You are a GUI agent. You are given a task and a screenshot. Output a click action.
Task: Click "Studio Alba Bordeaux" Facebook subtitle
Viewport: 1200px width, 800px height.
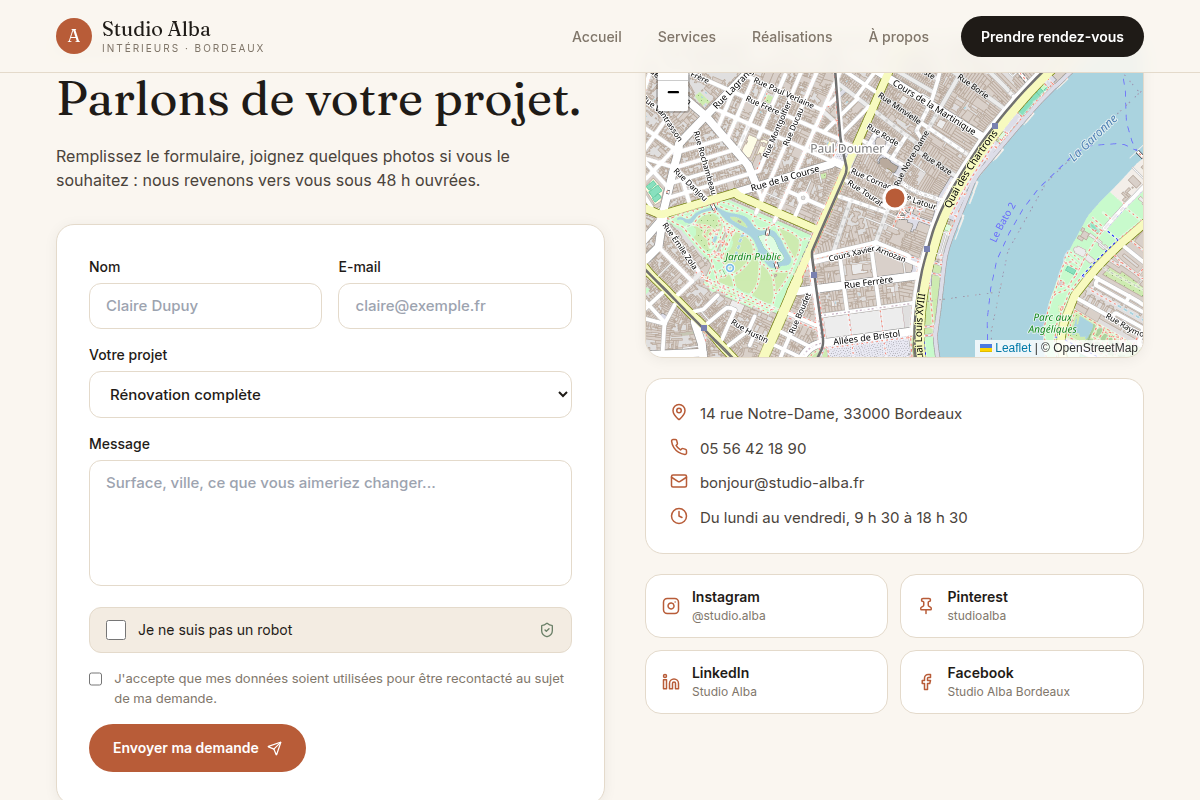[1009, 692]
